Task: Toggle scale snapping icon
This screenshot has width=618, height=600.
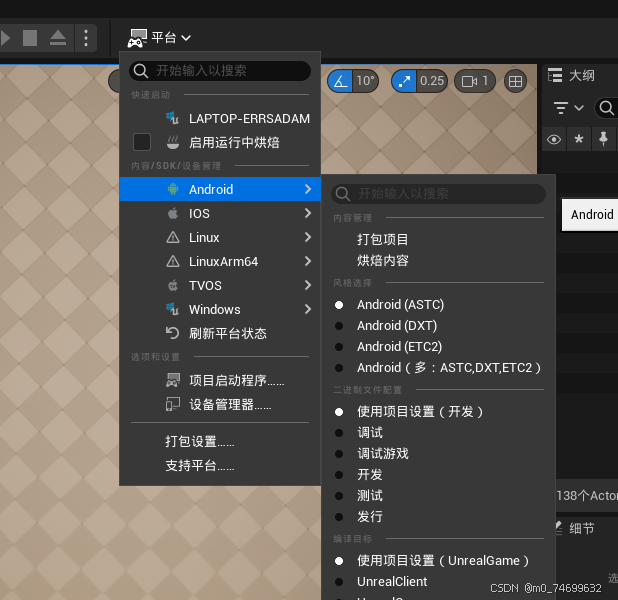Action: (404, 81)
